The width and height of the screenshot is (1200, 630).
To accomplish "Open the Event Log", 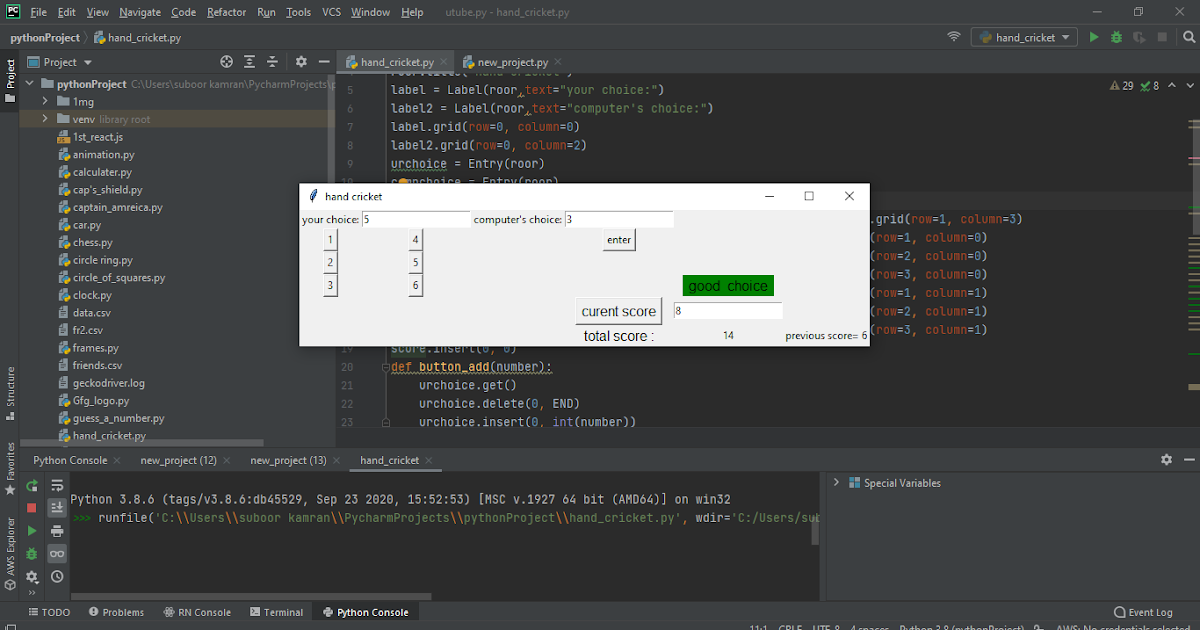I will [x=1143, y=611].
